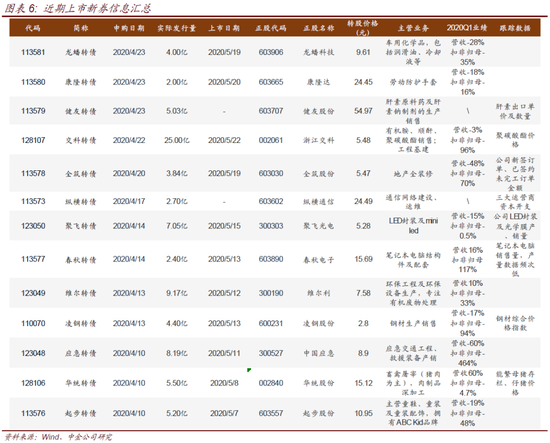Select bond code 113580
This screenshot has width=550, height=443.
coord(33,82)
